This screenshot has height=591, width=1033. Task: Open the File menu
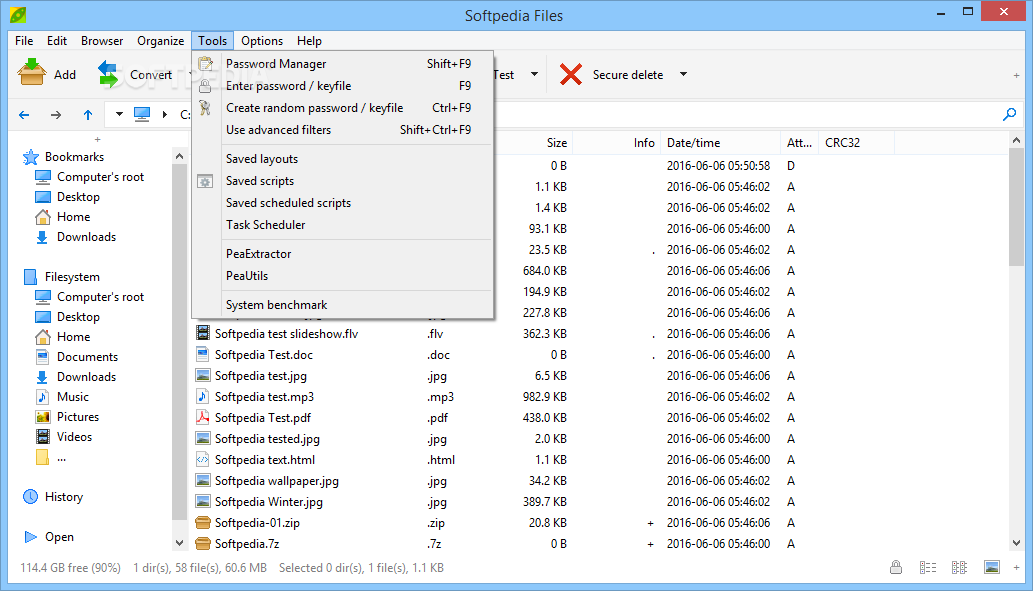(x=24, y=41)
